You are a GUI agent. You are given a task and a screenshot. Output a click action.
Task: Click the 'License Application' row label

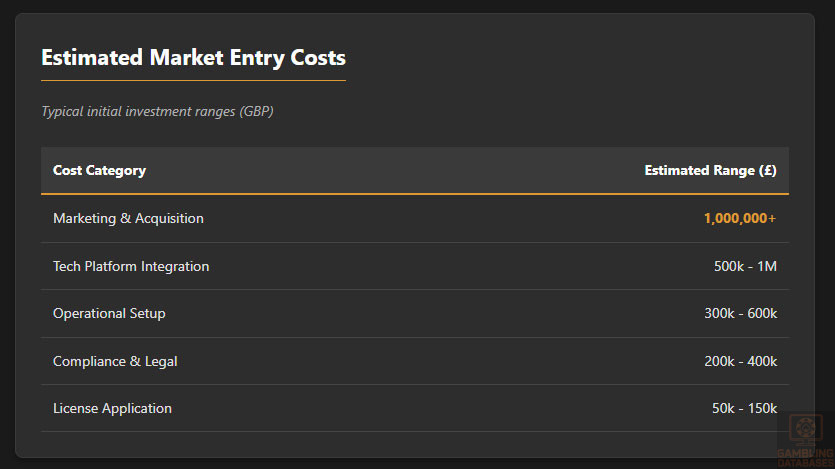pos(112,408)
